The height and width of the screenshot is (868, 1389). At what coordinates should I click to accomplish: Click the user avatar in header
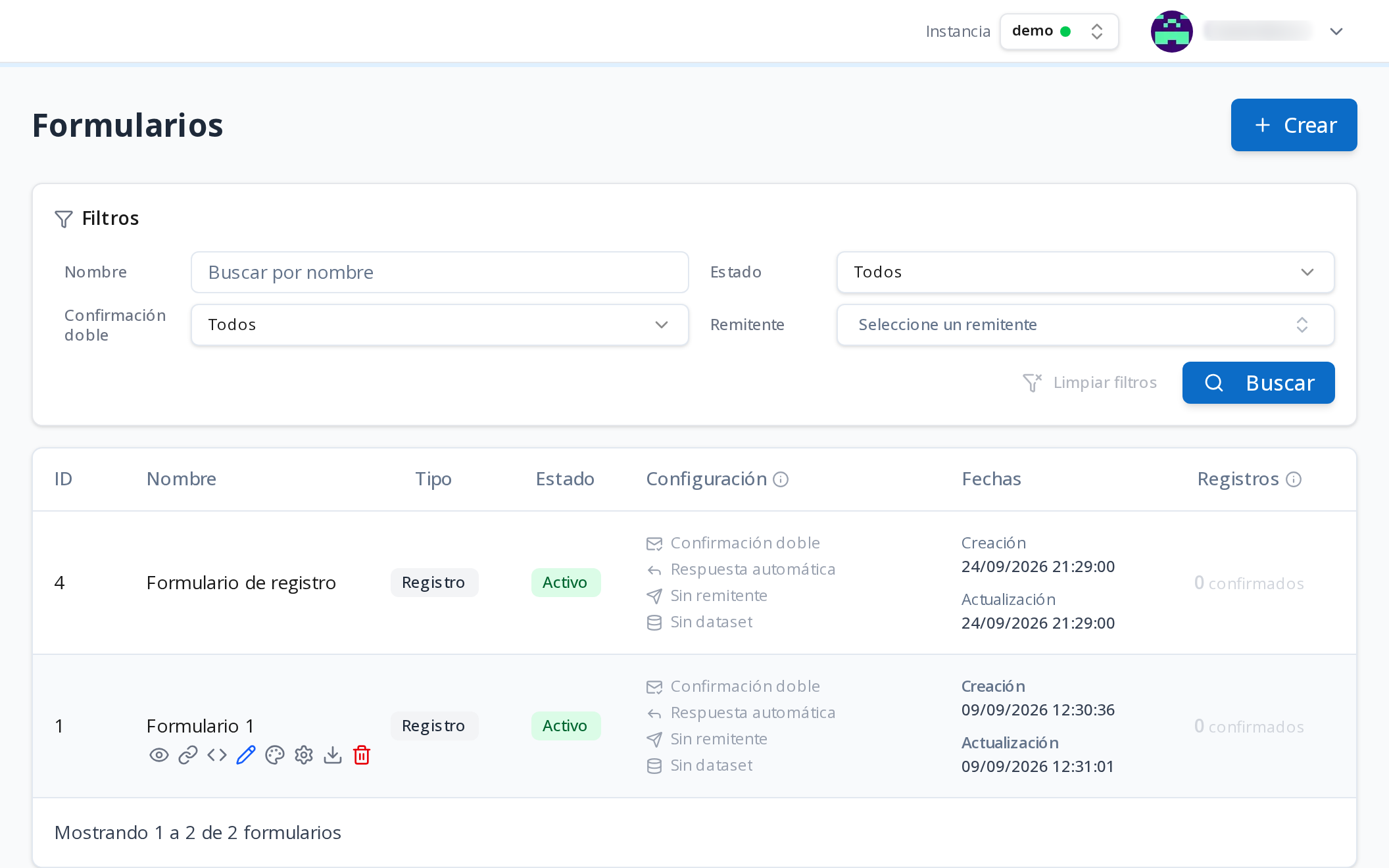(1172, 32)
